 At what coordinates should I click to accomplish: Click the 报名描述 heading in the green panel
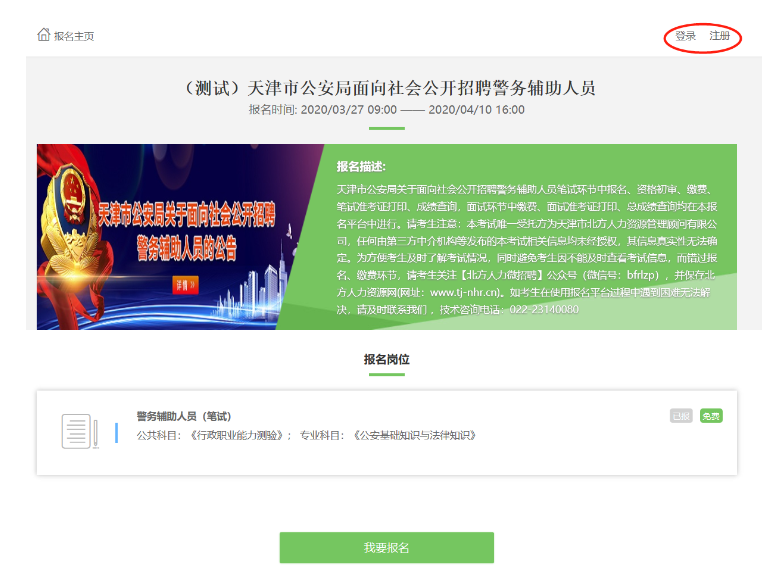click(x=361, y=166)
